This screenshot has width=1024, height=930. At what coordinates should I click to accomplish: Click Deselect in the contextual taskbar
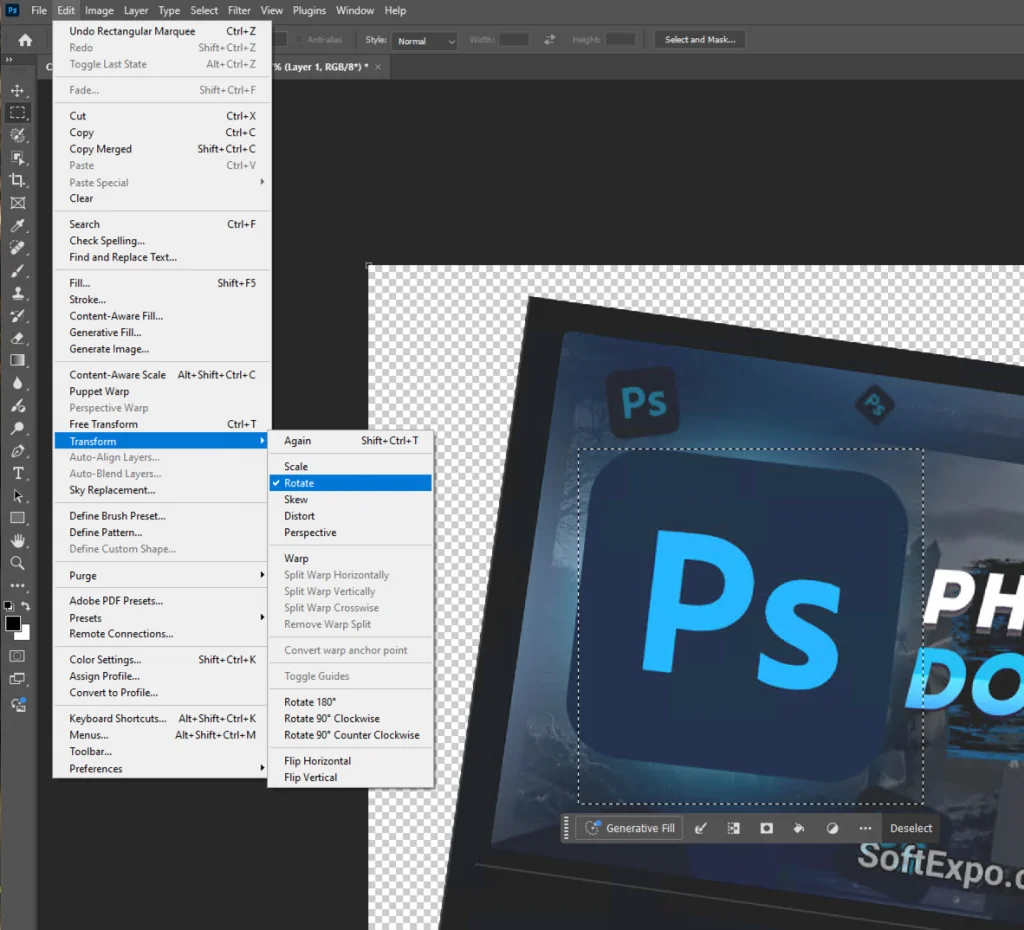point(911,828)
